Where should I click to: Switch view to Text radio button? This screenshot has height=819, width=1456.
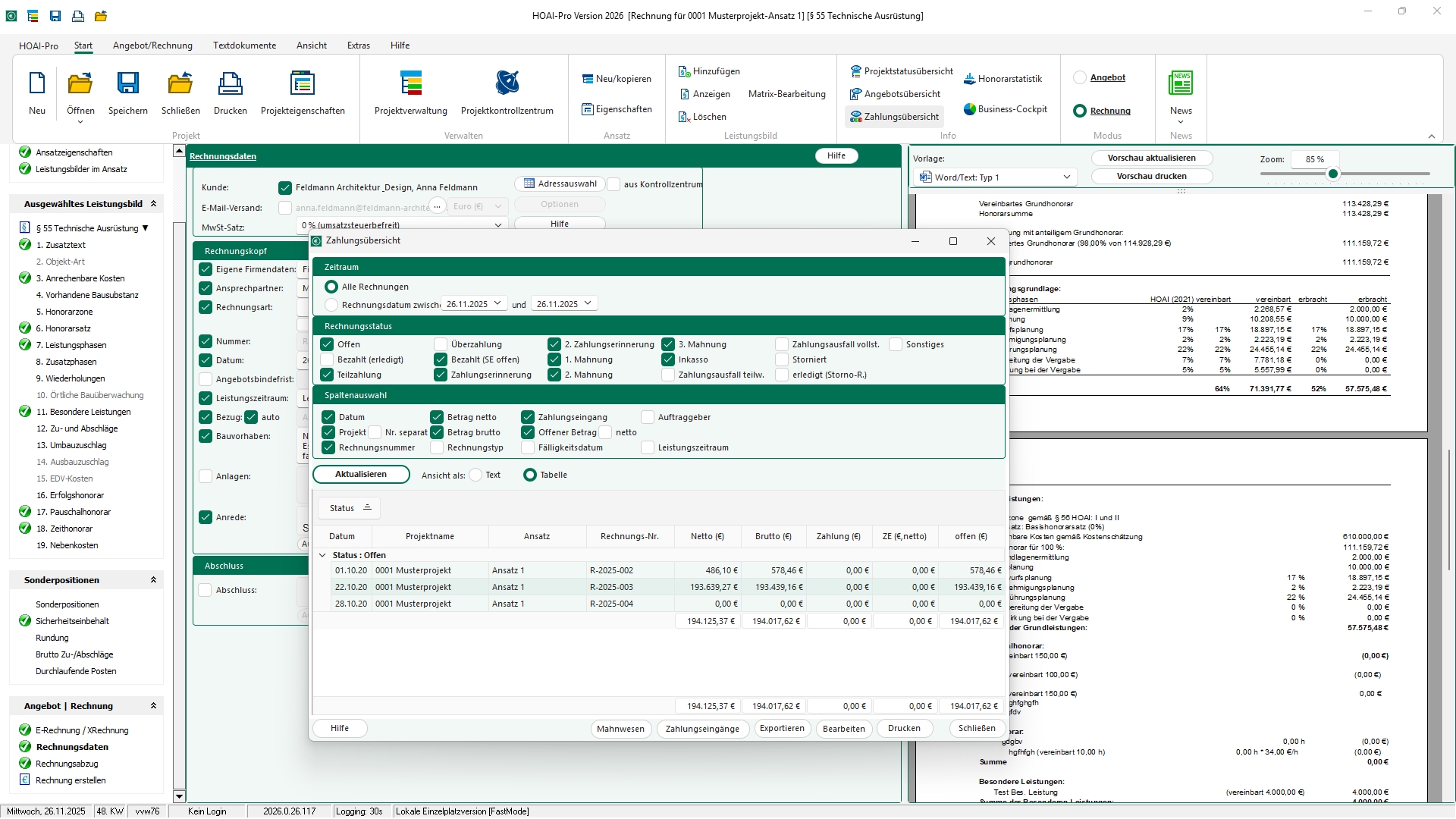[475, 475]
